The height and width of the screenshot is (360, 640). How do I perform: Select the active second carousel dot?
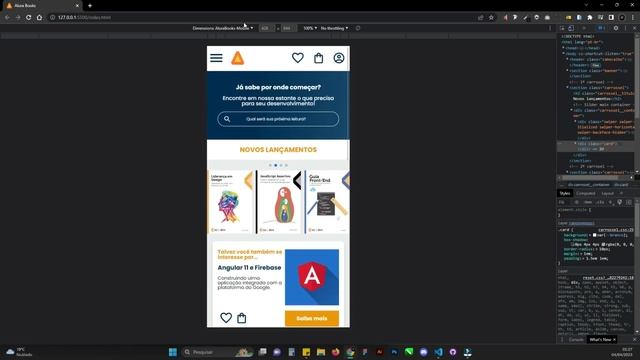tap(276, 165)
